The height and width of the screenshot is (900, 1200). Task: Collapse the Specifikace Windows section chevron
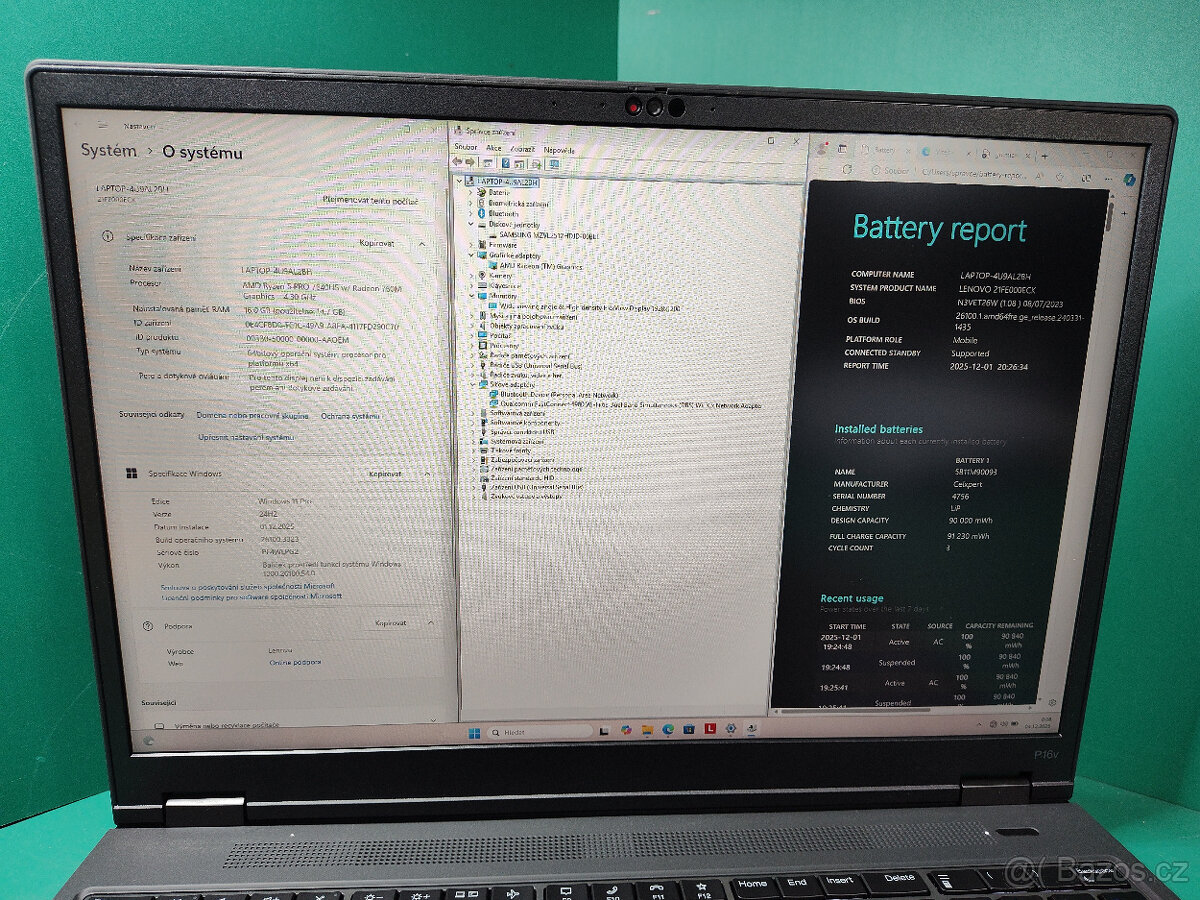(427, 474)
